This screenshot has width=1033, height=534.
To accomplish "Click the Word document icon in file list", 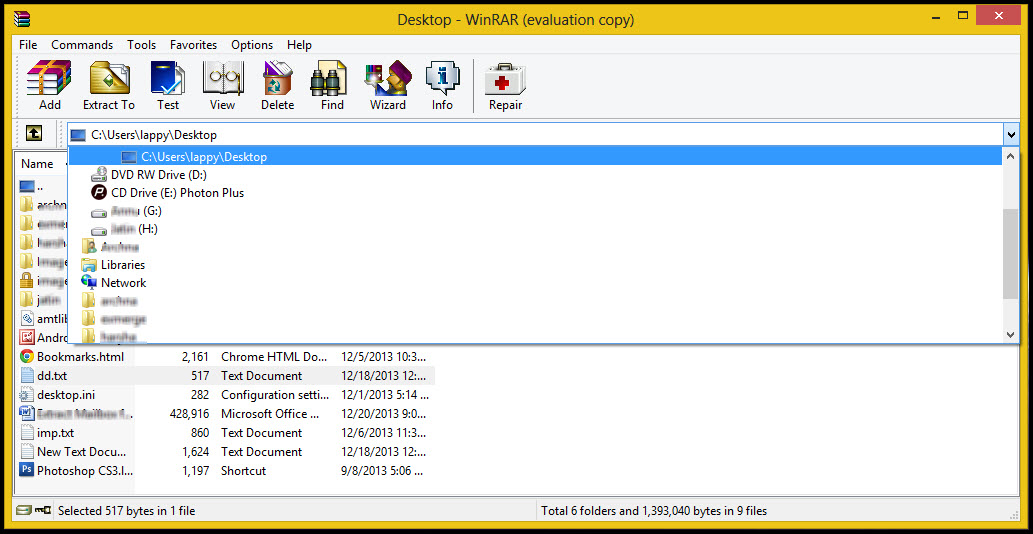I will [x=26, y=414].
